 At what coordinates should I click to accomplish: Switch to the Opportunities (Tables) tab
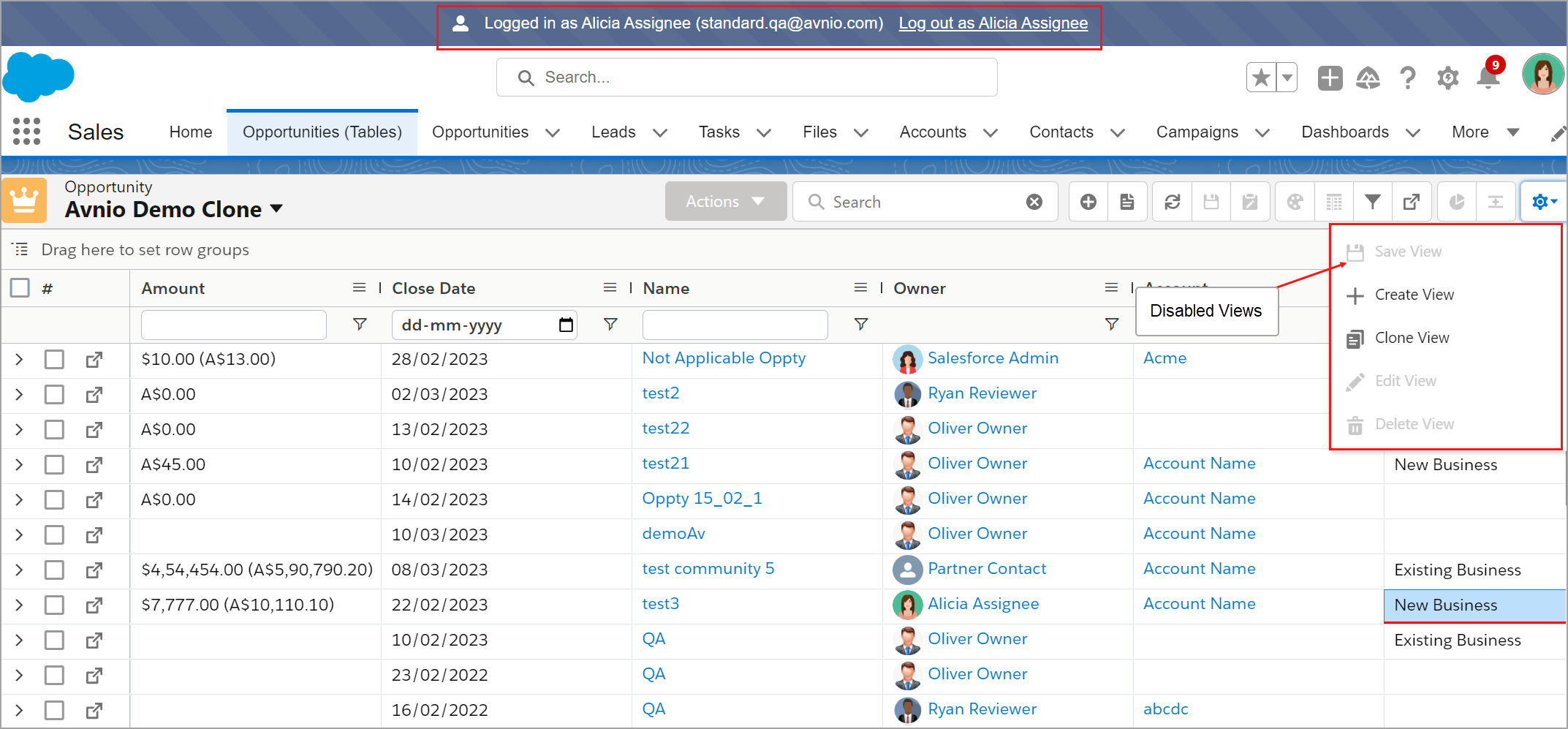tap(322, 132)
